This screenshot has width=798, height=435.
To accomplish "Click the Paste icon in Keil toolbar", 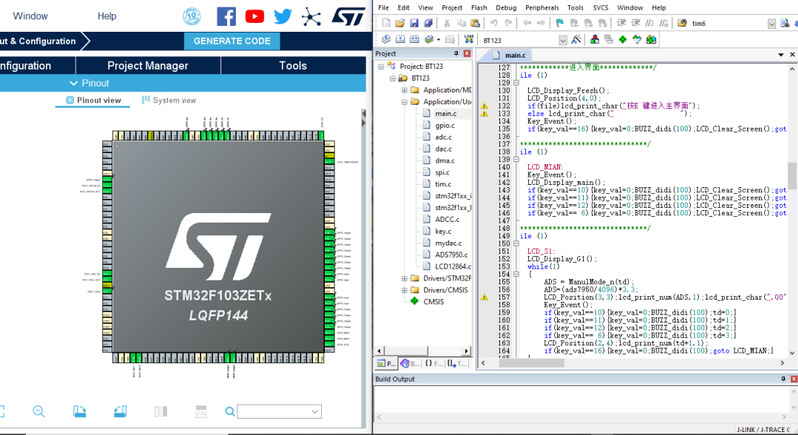I will click(x=475, y=23).
